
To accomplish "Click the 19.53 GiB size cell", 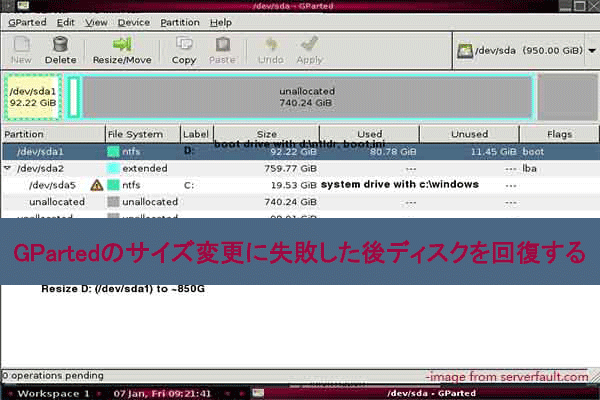I will 293,185.
